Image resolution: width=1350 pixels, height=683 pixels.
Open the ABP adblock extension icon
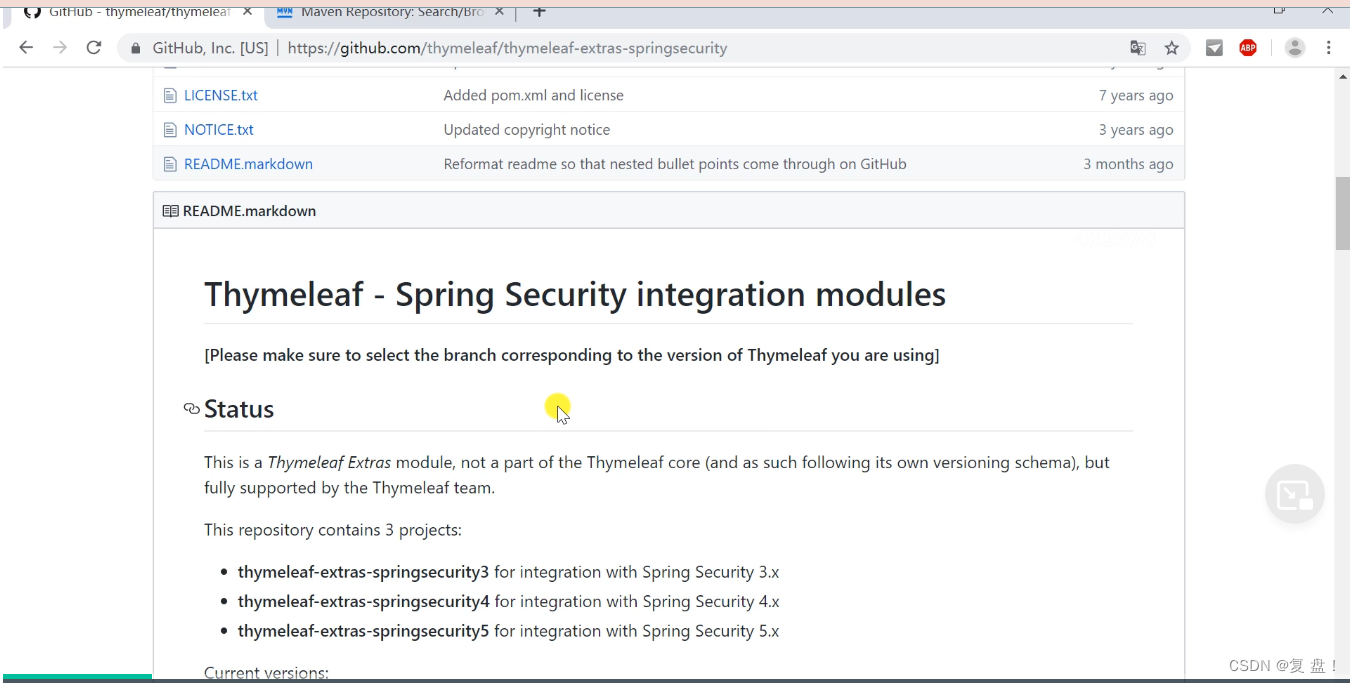[x=1248, y=48]
